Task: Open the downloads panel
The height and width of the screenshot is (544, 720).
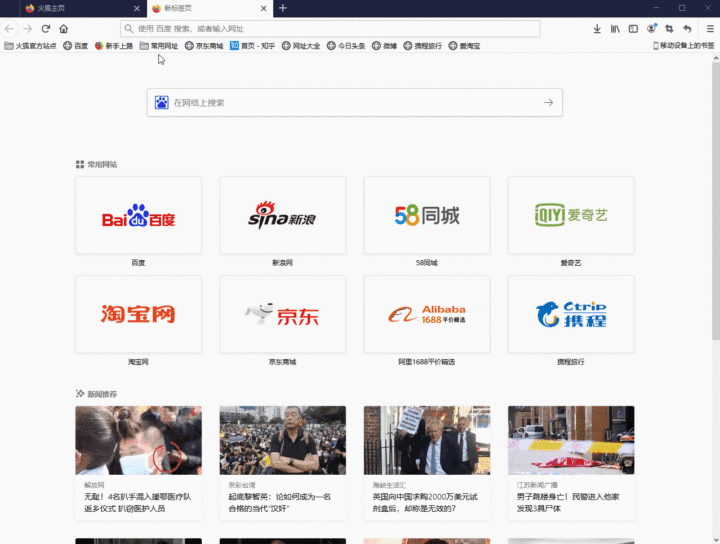Action: tap(597, 29)
